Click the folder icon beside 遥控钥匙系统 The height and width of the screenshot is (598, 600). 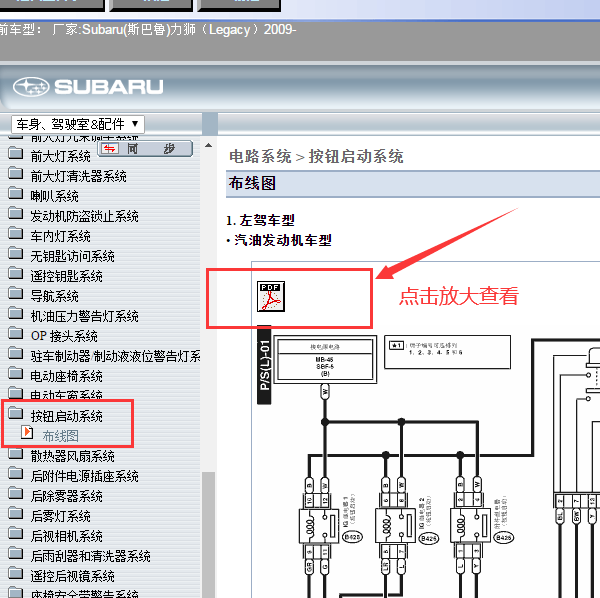16,272
